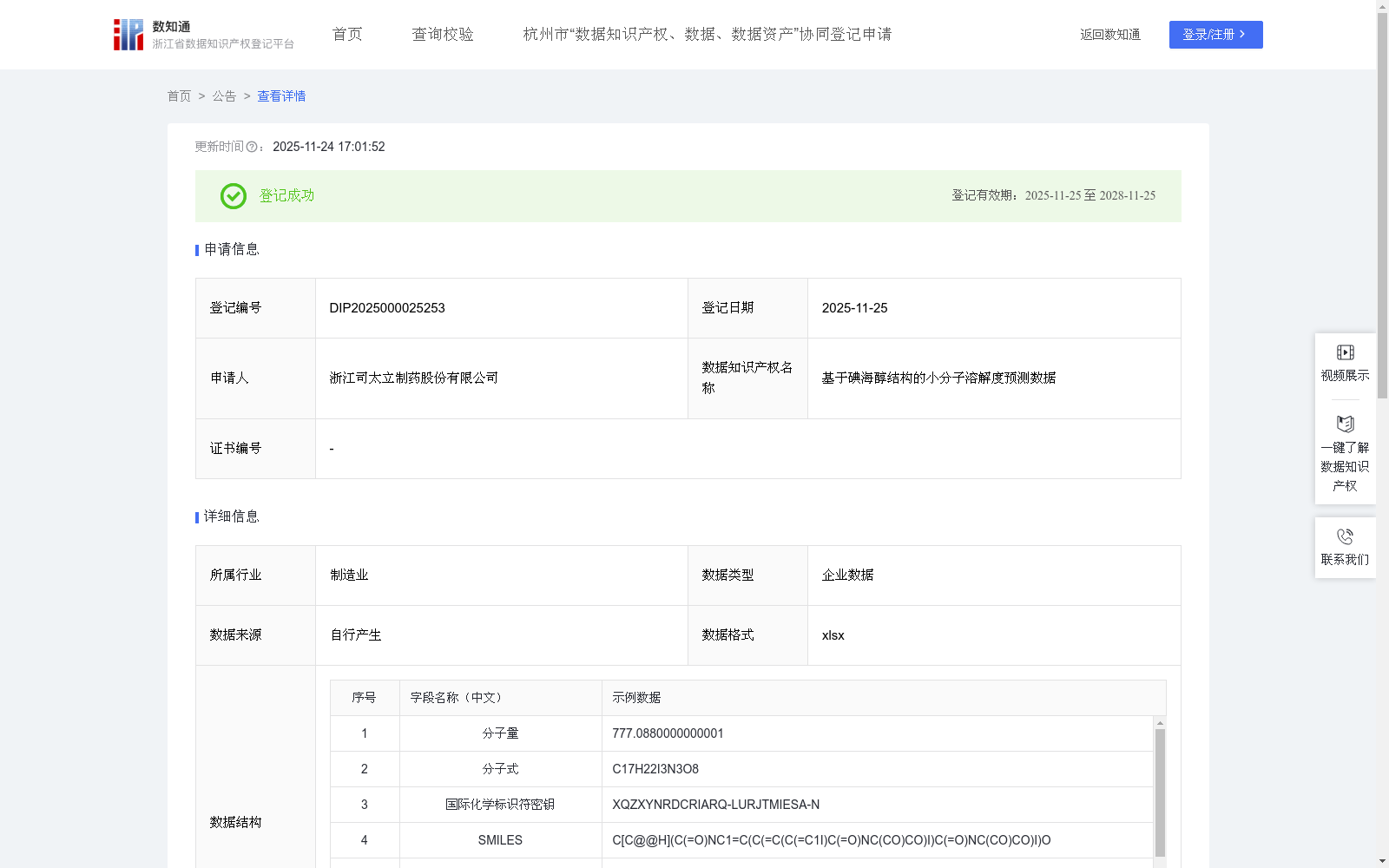
Task: Select the 序号 column header
Action: [365, 698]
